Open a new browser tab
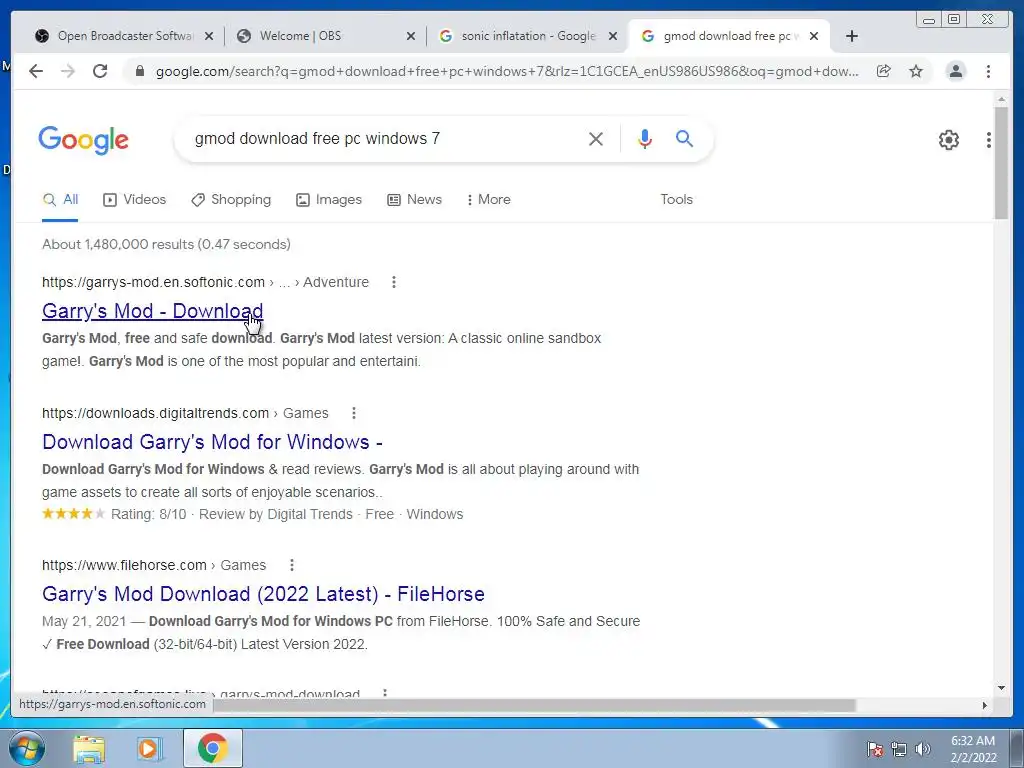This screenshot has height=768, width=1024. click(852, 36)
